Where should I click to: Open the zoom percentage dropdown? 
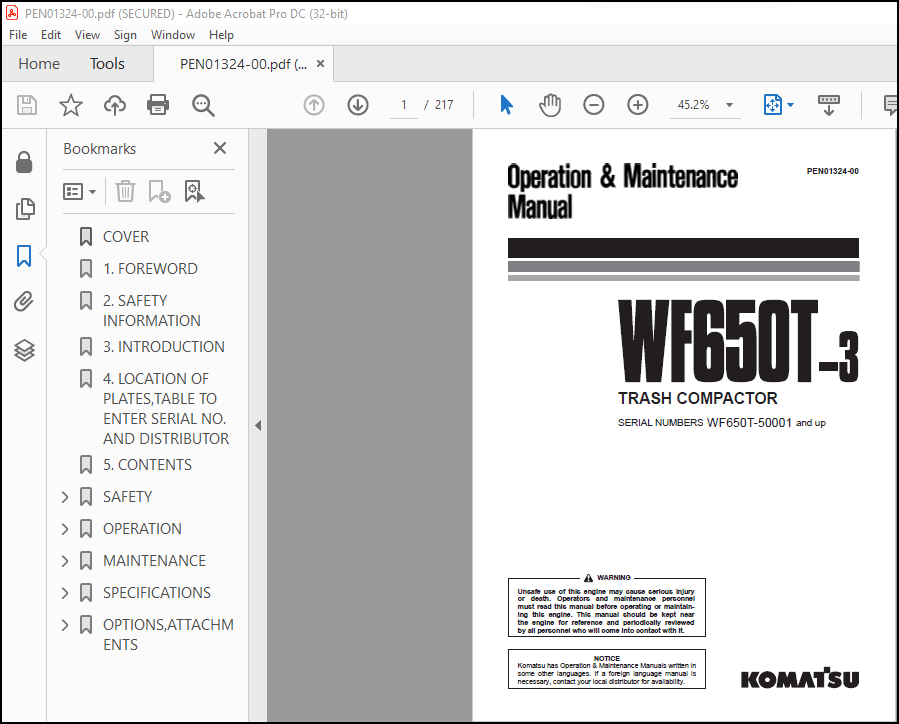point(729,104)
